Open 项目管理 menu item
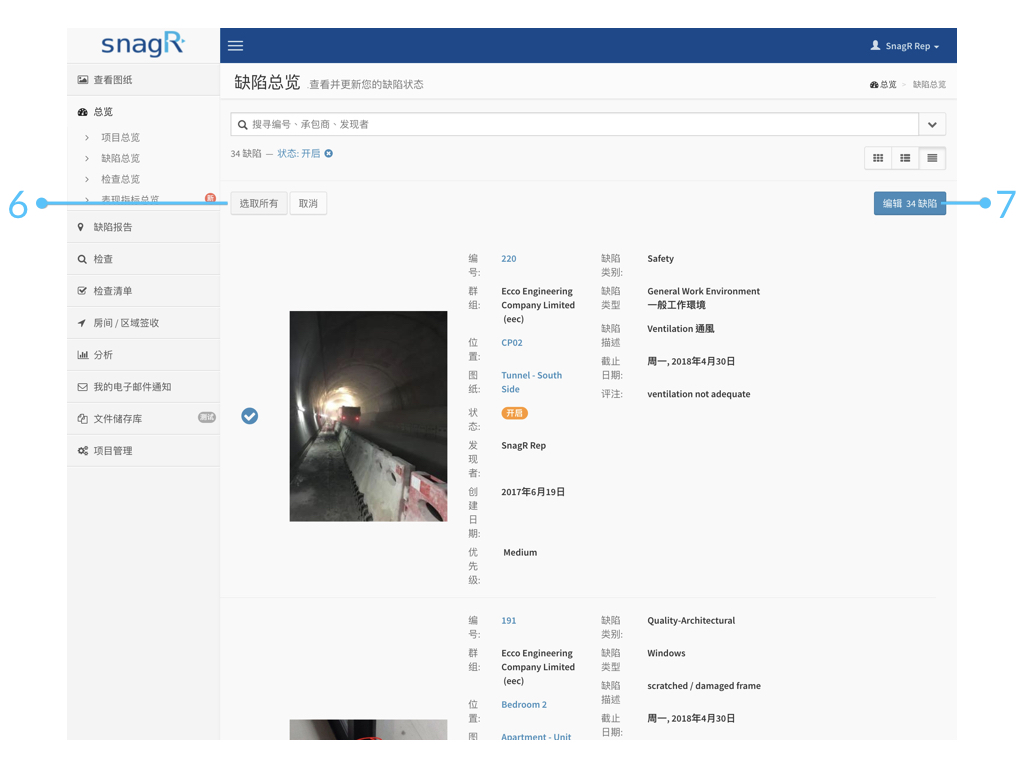1024x768 pixels. point(143,451)
